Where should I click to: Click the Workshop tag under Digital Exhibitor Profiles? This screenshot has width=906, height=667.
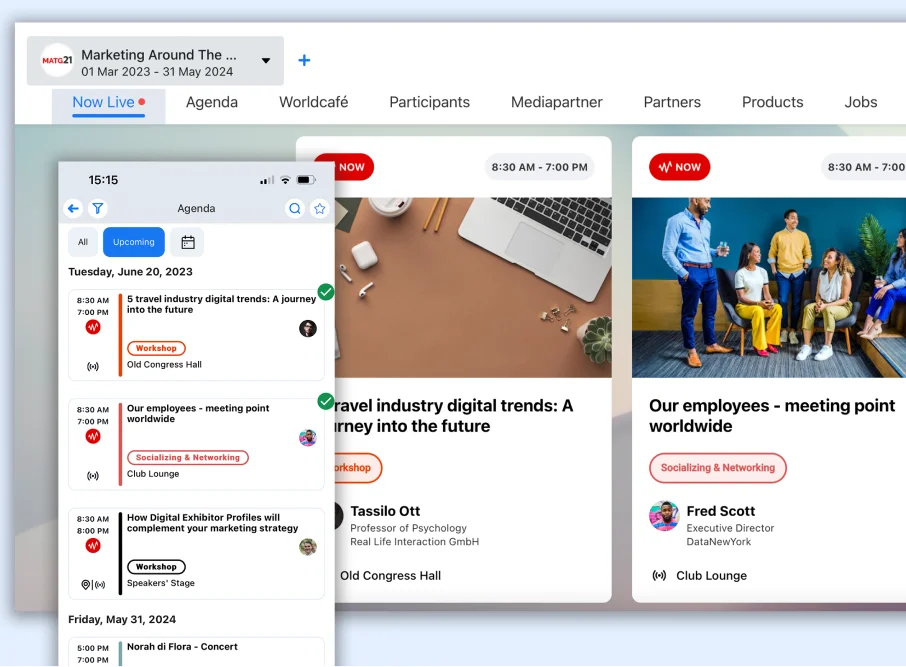[156, 567]
